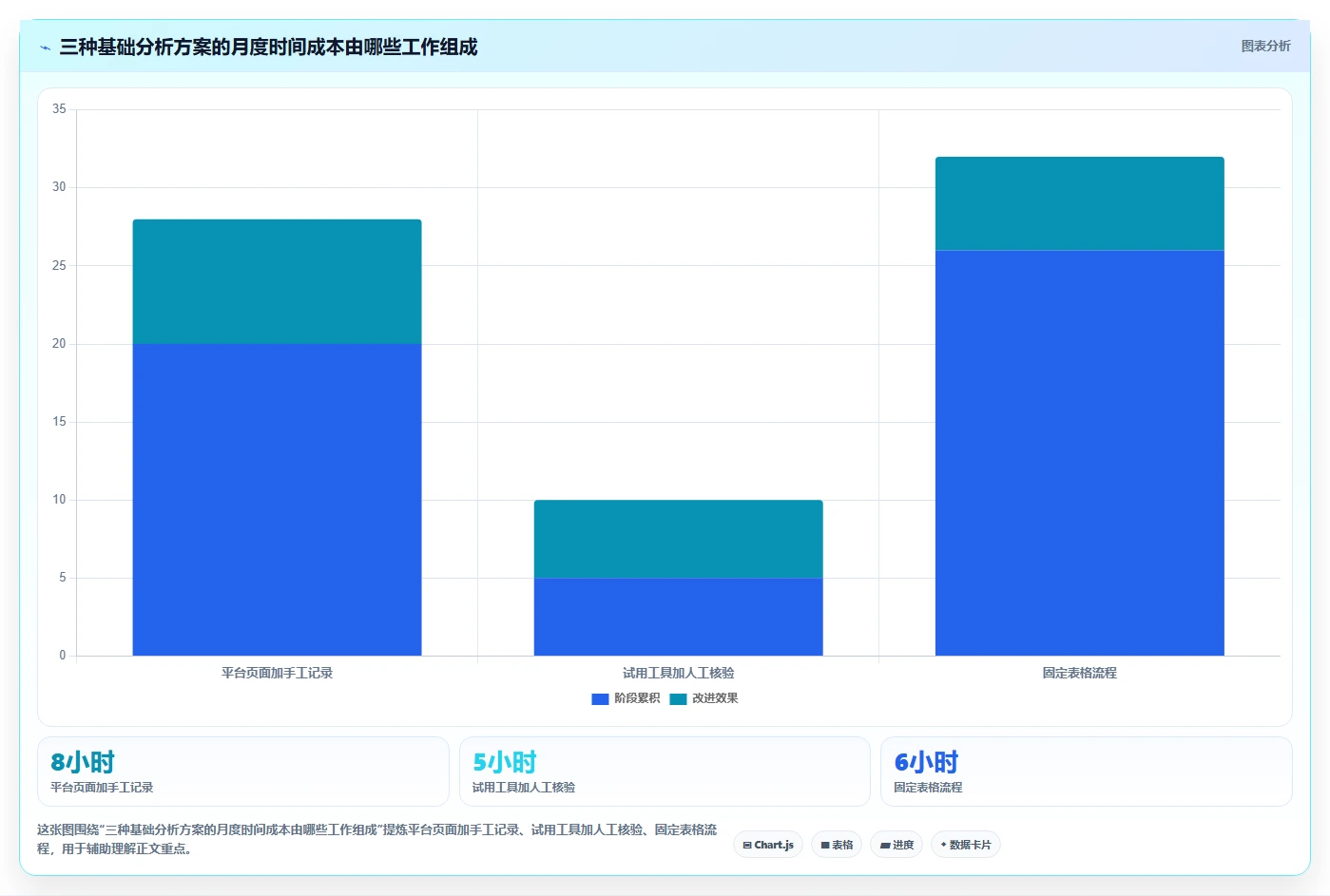Click the x-axis label 固定表格流程

click(x=1079, y=673)
